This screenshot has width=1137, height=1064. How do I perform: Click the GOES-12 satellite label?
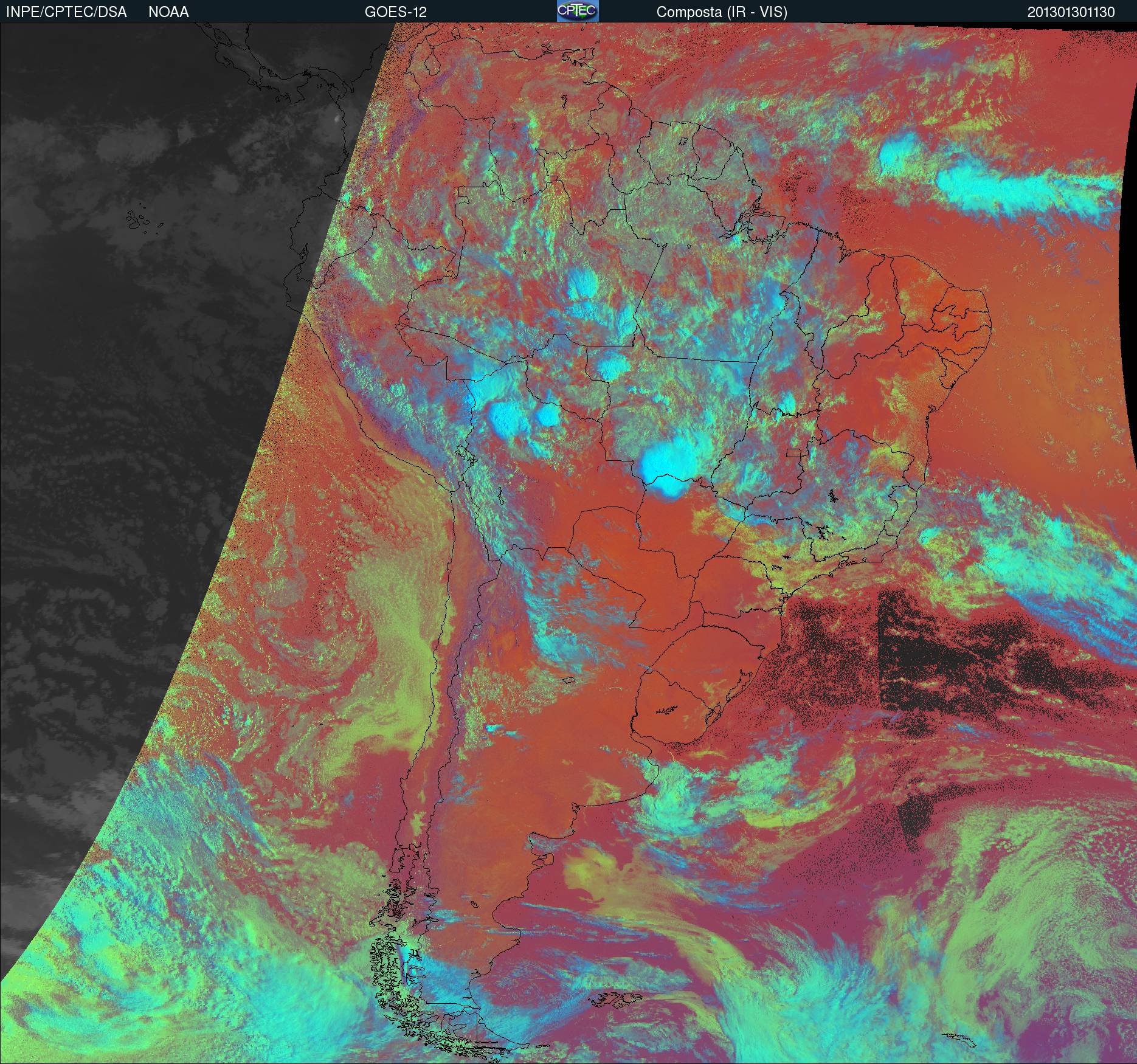pyautogui.click(x=395, y=12)
